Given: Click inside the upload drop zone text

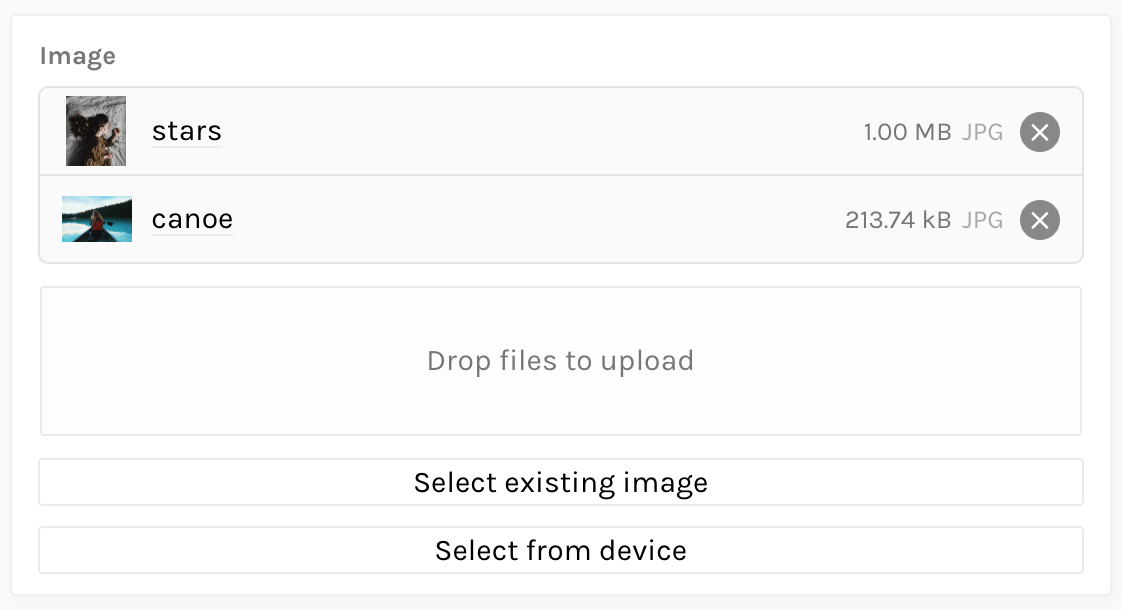Looking at the screenshot, I should point(560,361).
